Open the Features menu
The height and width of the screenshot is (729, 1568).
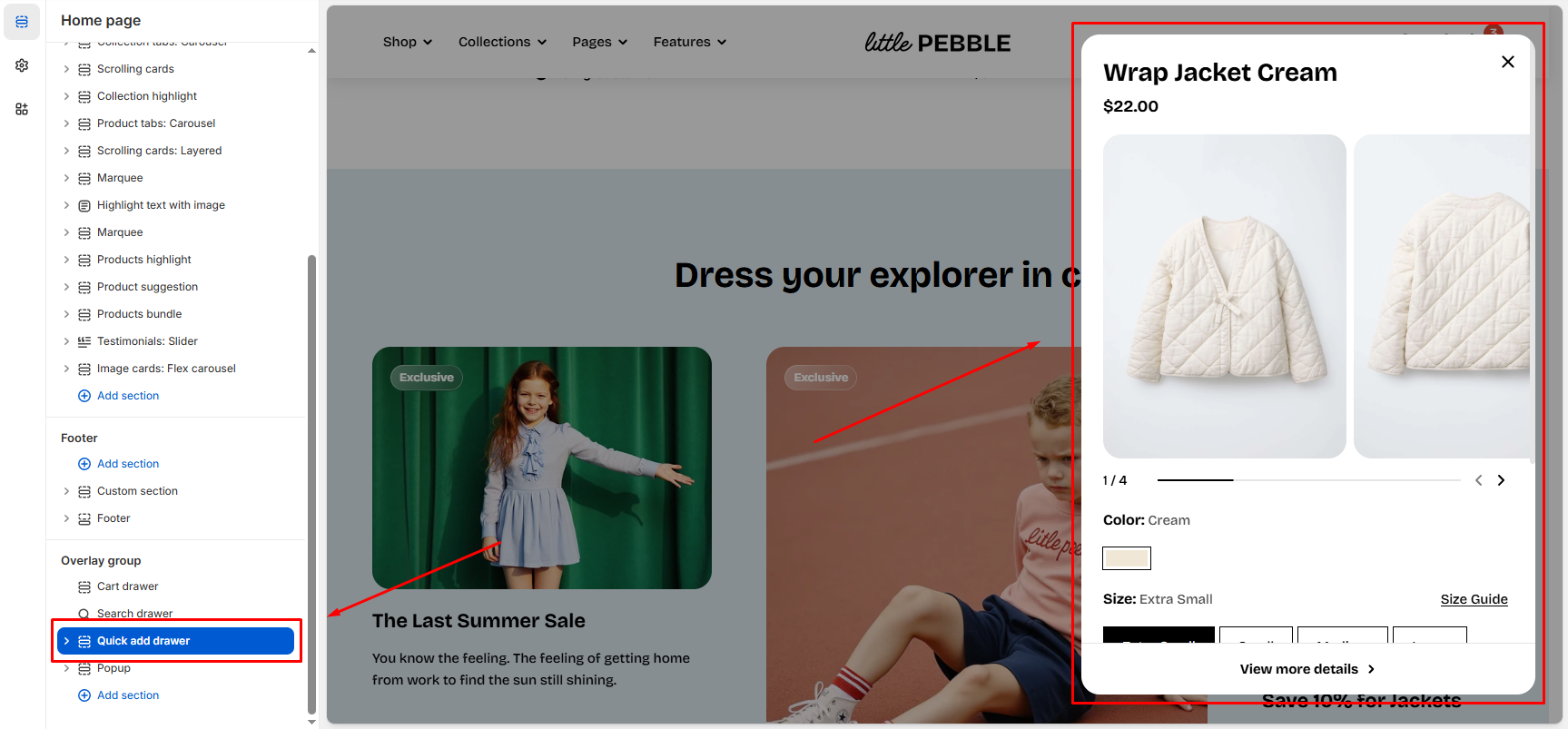[x=690, y=42]
